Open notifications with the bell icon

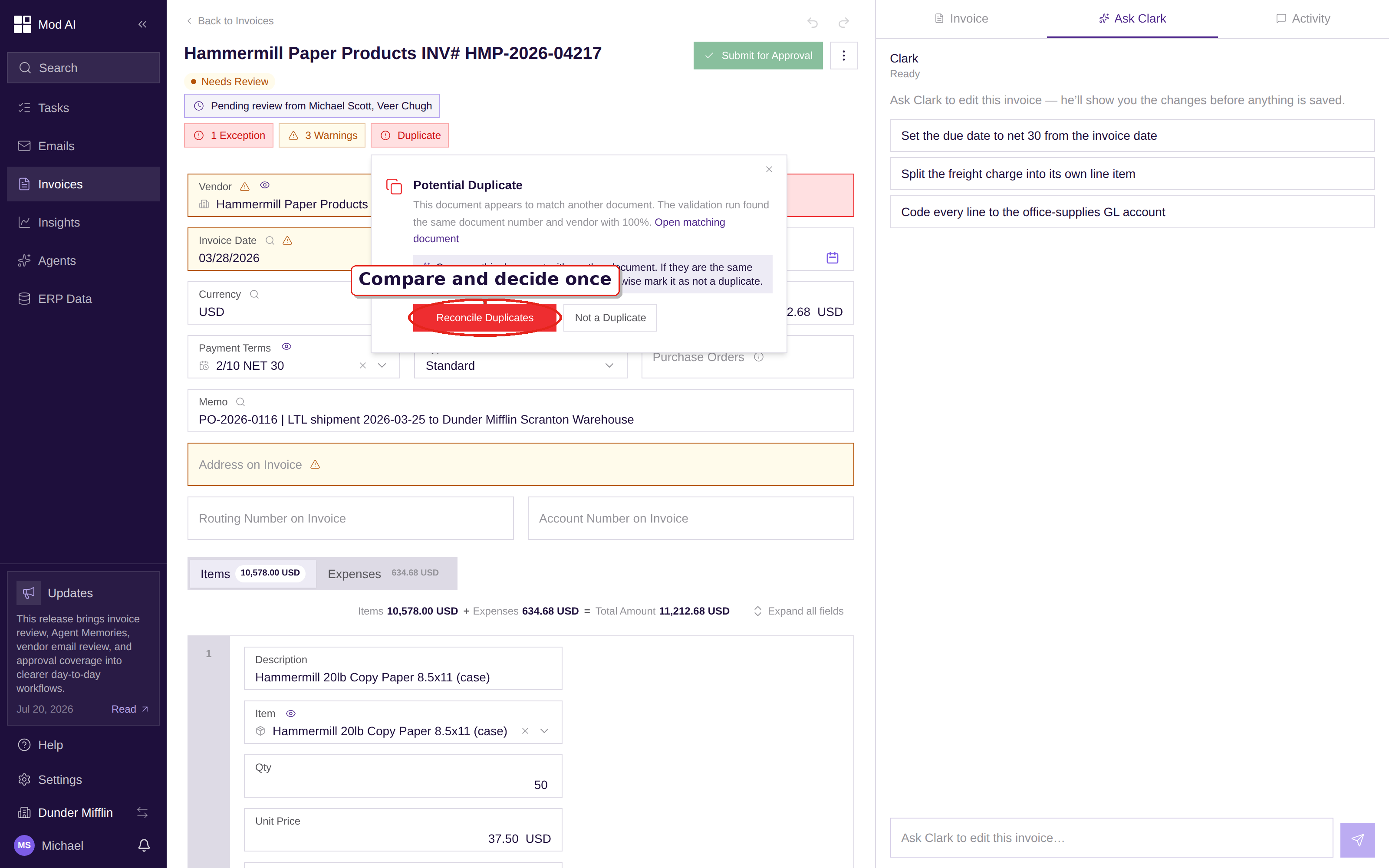(x=144, y=845)
